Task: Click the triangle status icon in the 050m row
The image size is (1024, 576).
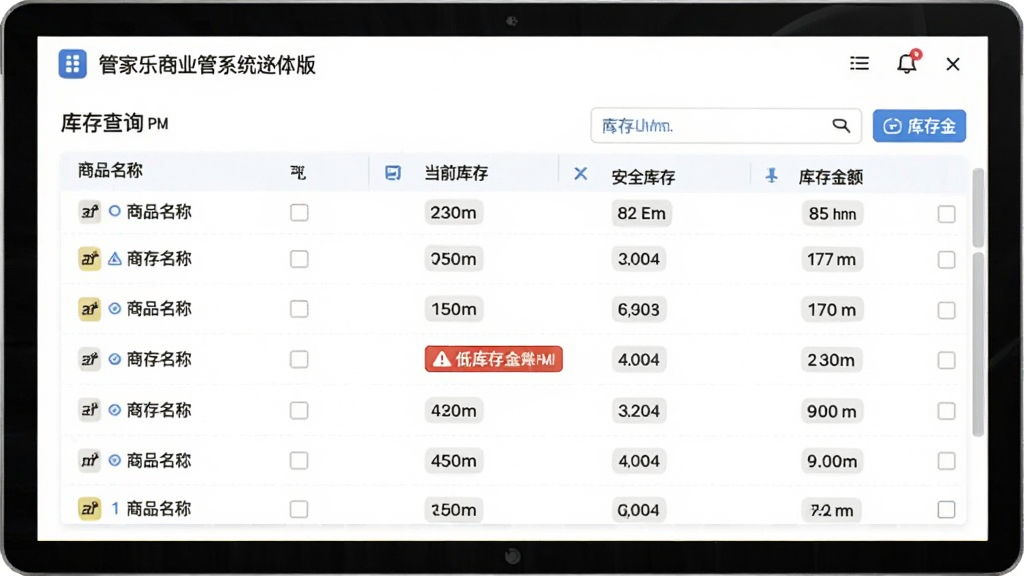Action: [x=115, y=259]
